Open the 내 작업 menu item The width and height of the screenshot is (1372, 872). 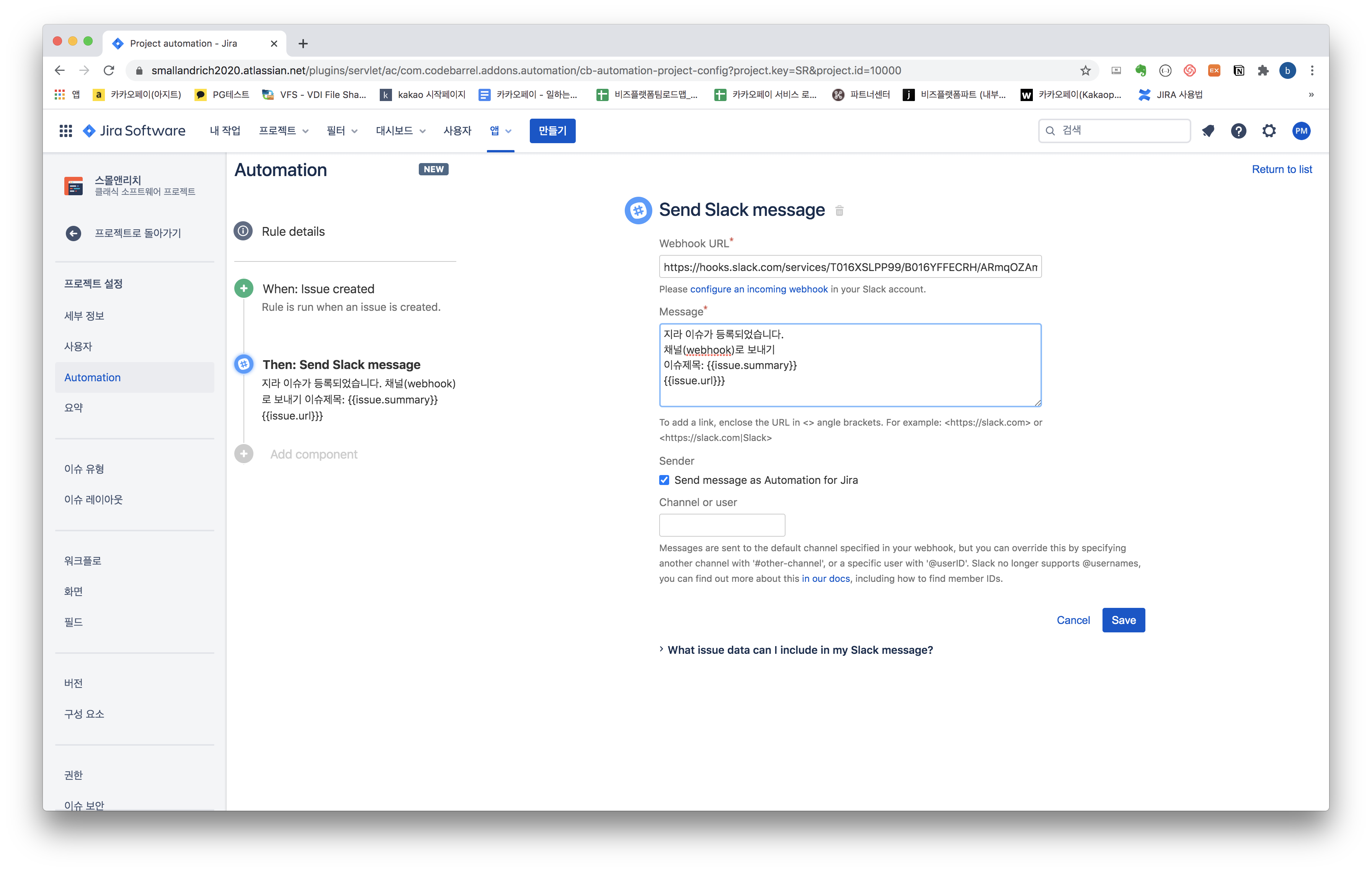[225, 131]
